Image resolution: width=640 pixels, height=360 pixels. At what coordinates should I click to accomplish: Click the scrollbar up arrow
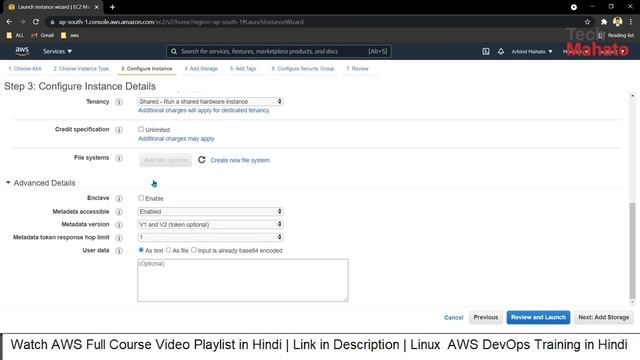pyautogui.click(x=632, y=96)
